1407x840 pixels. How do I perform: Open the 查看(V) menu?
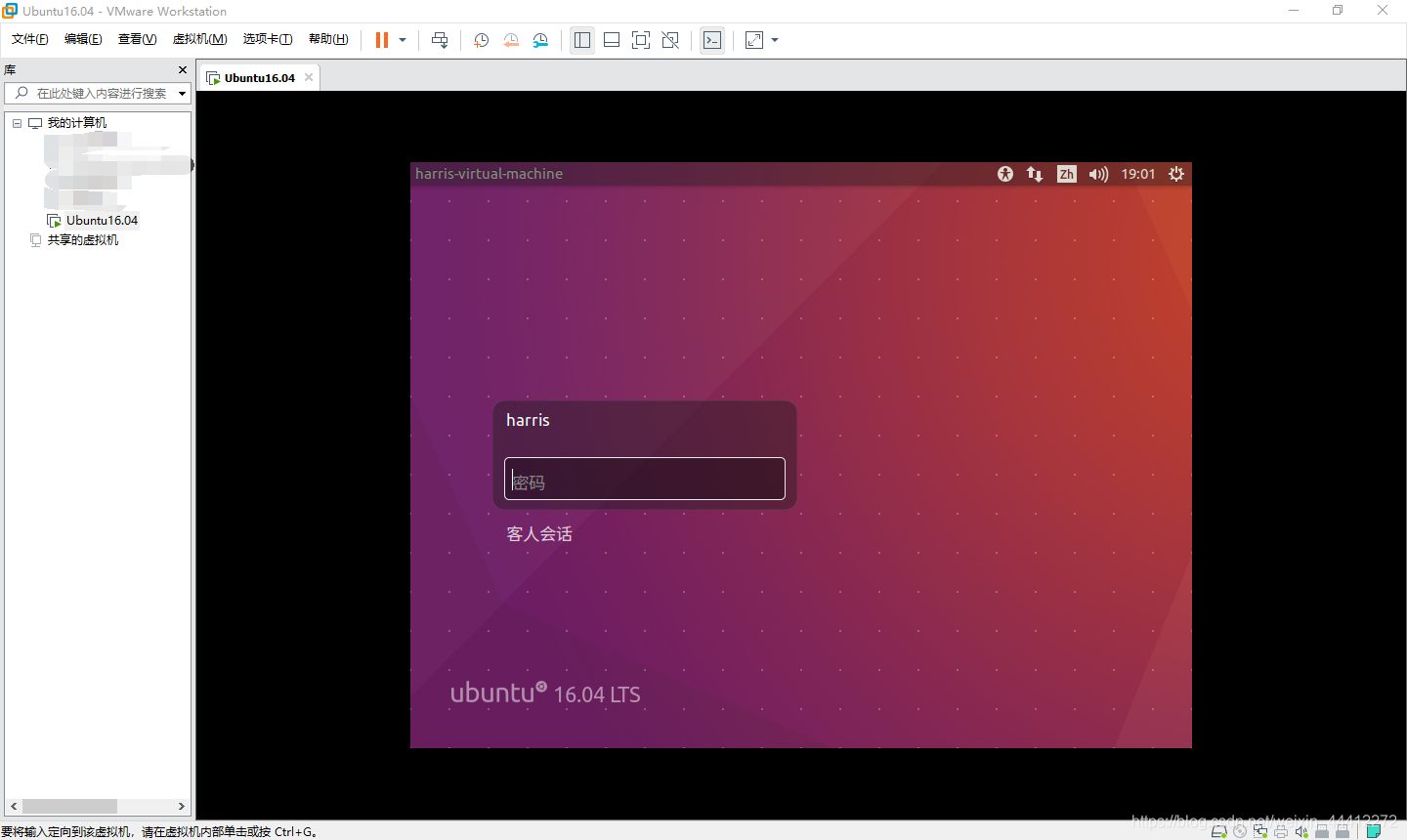[137, 39]
